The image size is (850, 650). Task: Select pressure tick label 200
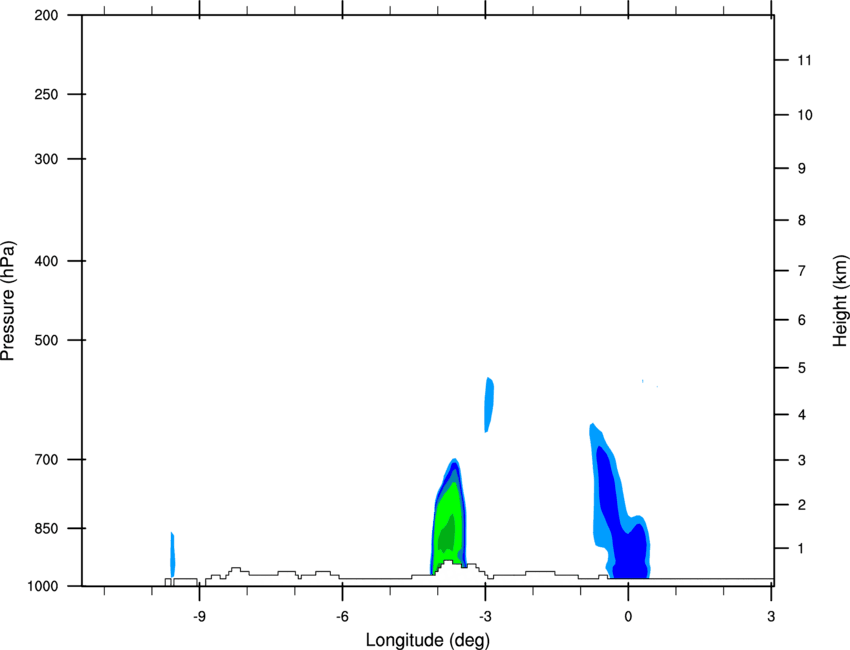click(46, 15)
